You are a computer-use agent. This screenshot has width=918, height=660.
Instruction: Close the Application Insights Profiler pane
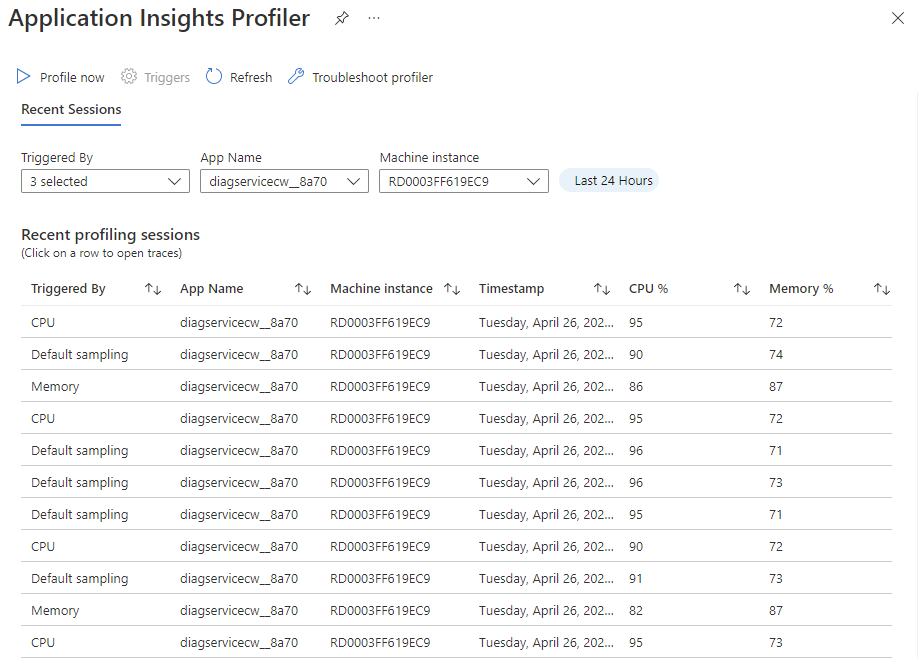point(897,18)
